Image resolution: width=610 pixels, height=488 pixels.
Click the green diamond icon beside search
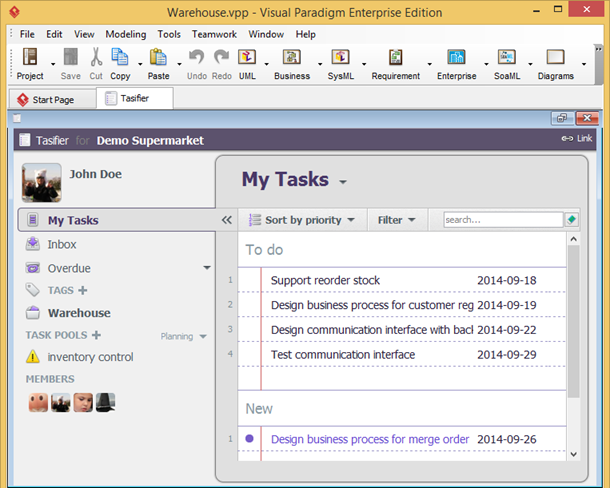(x=571, y=219)
